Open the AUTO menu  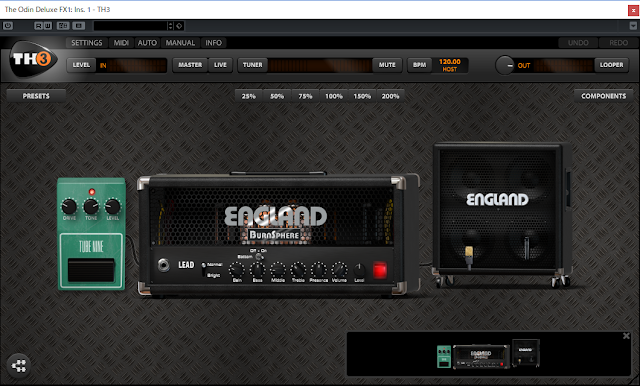147,42
